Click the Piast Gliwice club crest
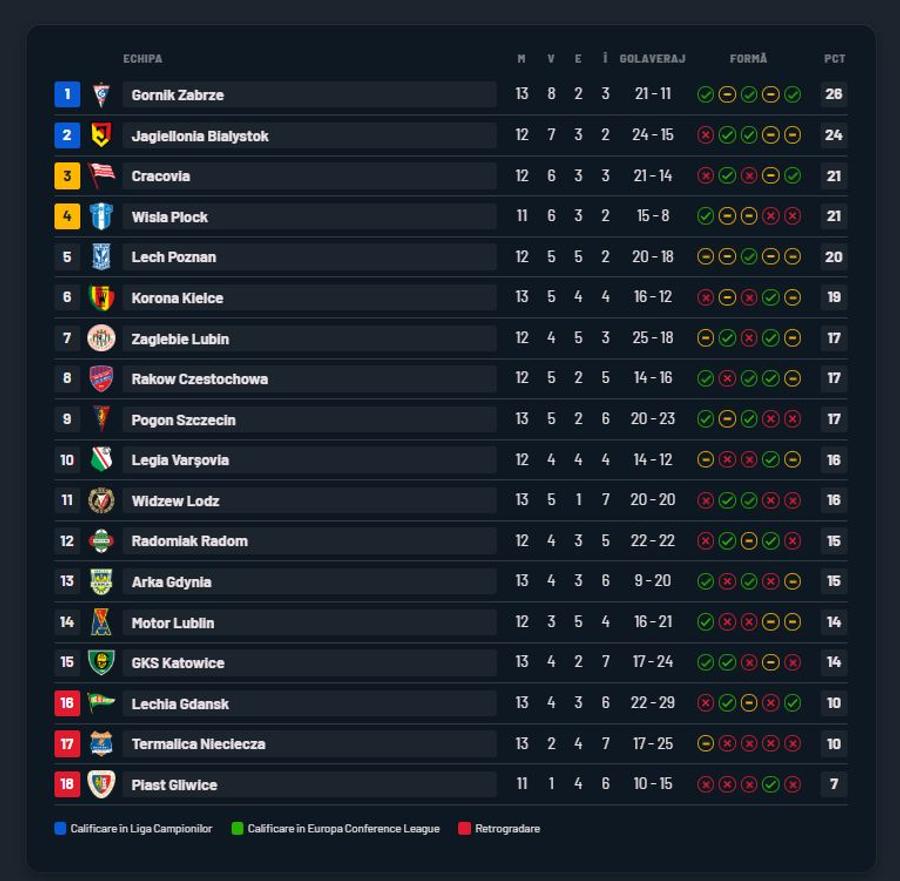The width and height of the screenshot is (900, 881). tap(102, 784)
